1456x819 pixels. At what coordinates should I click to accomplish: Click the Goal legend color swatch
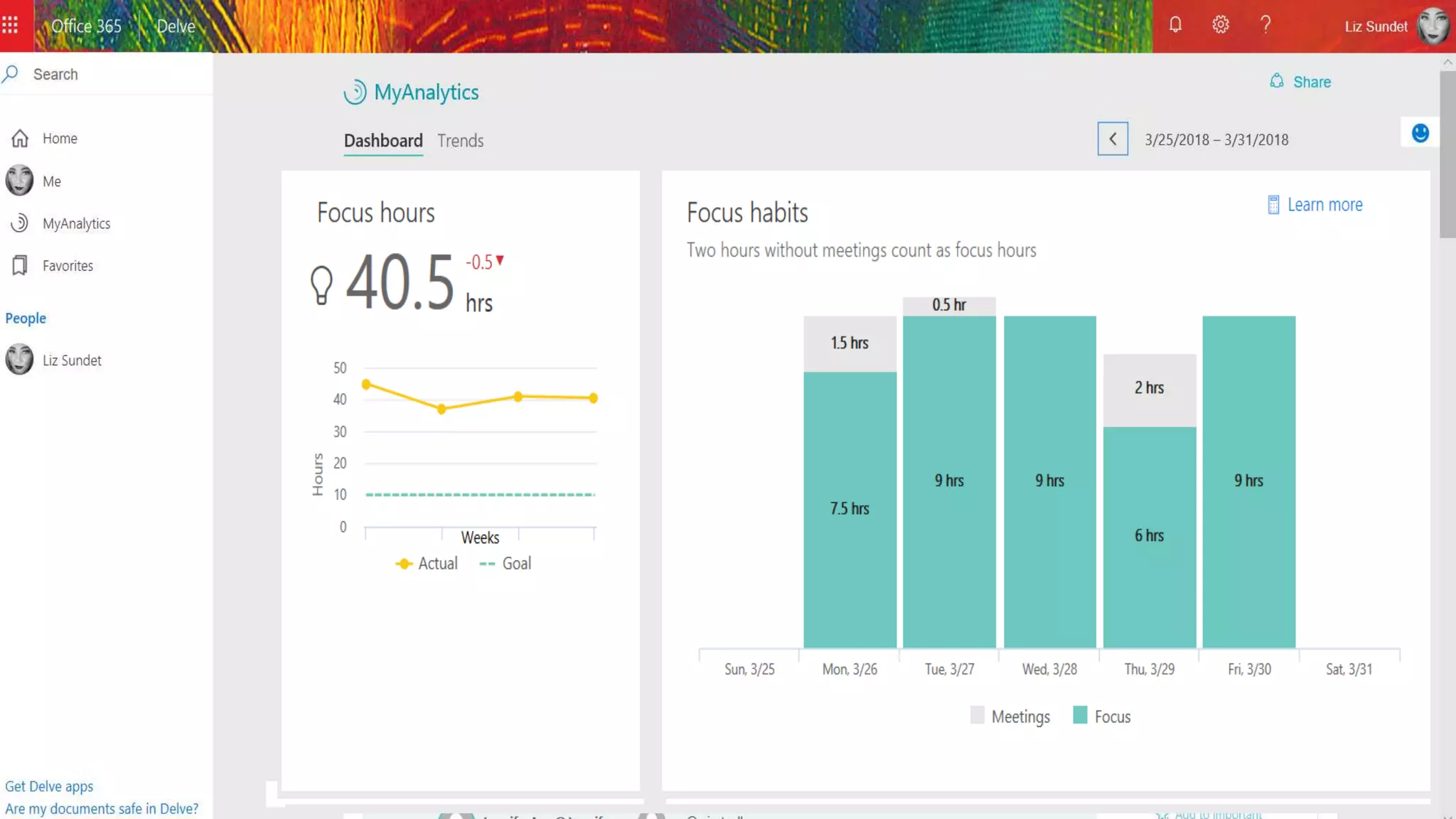[x=487, y=564]
